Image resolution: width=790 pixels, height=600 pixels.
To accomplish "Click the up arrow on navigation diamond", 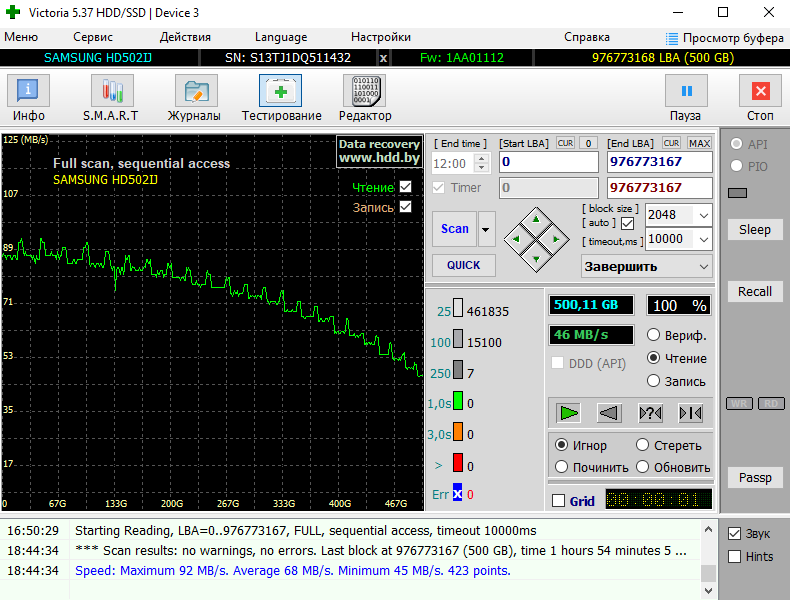I will (536, 218).
